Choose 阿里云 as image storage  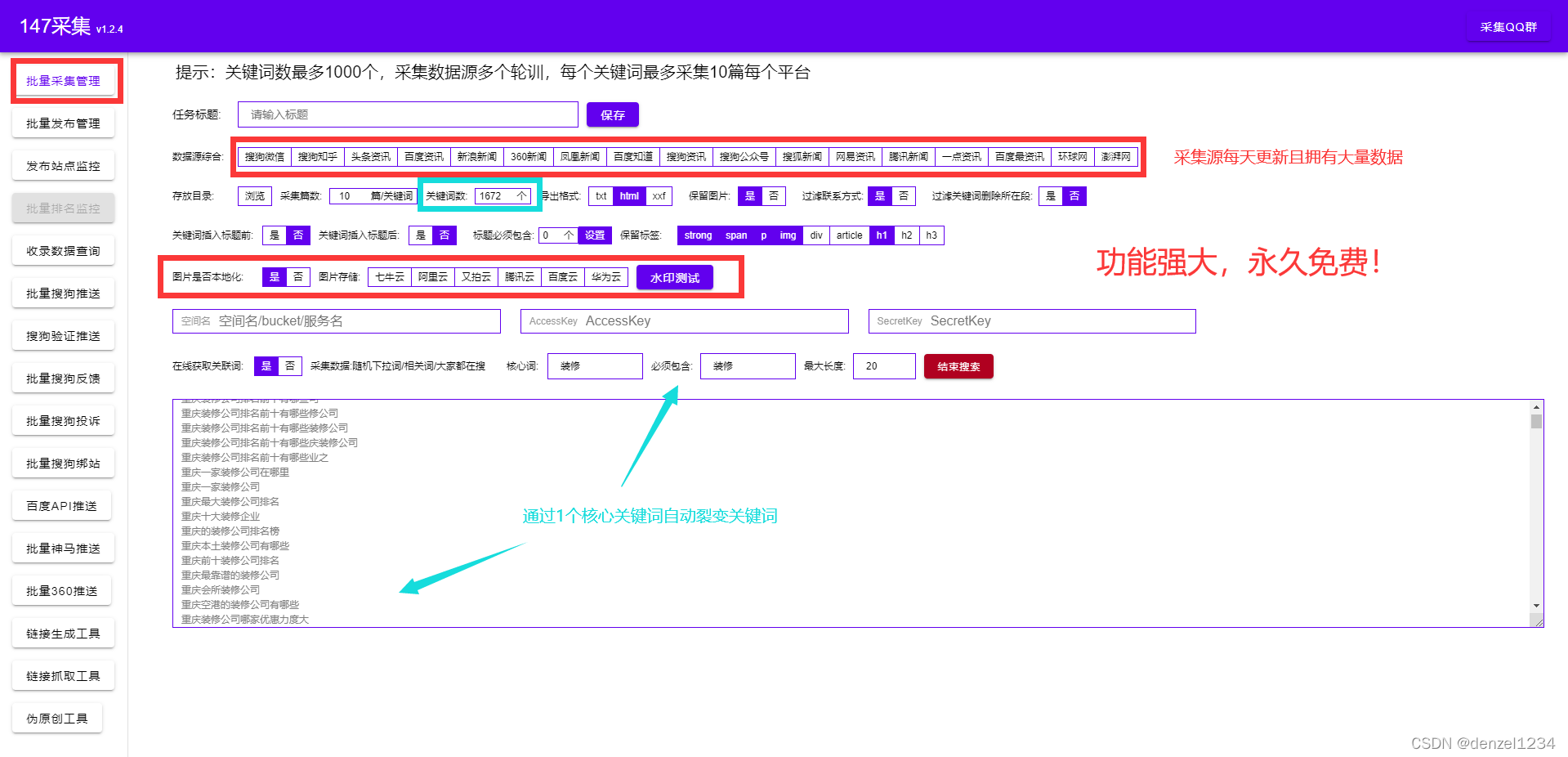(432, 276)
